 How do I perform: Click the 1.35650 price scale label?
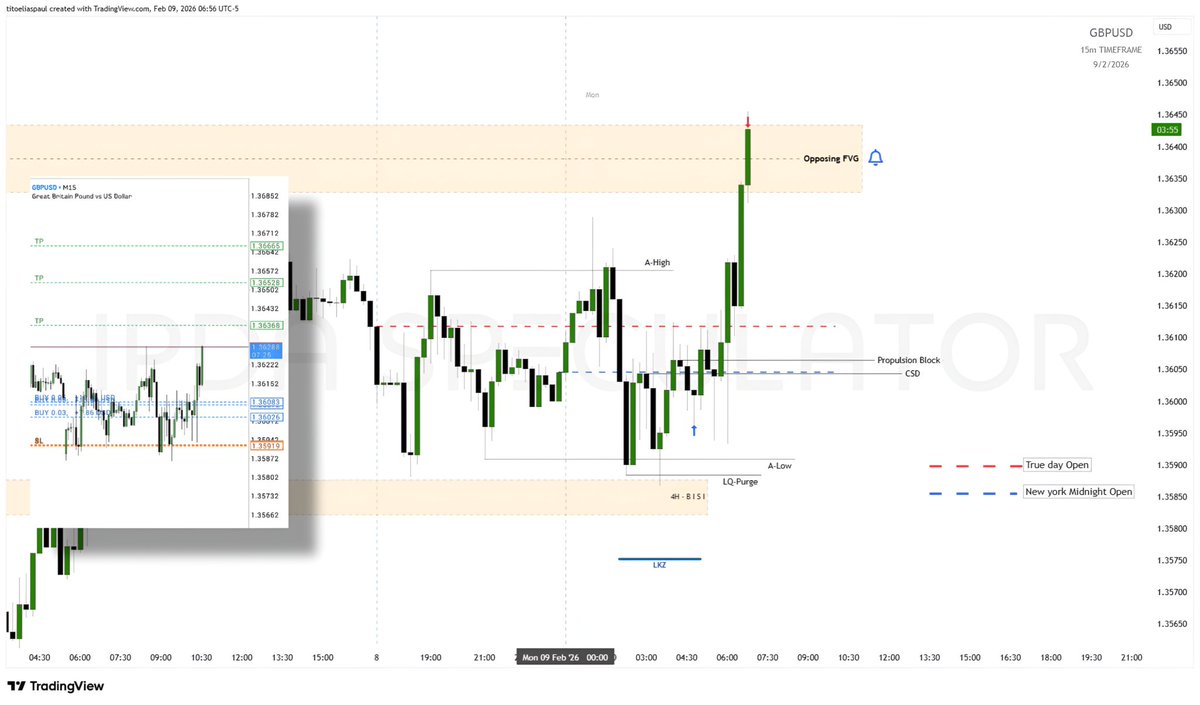1172,625
